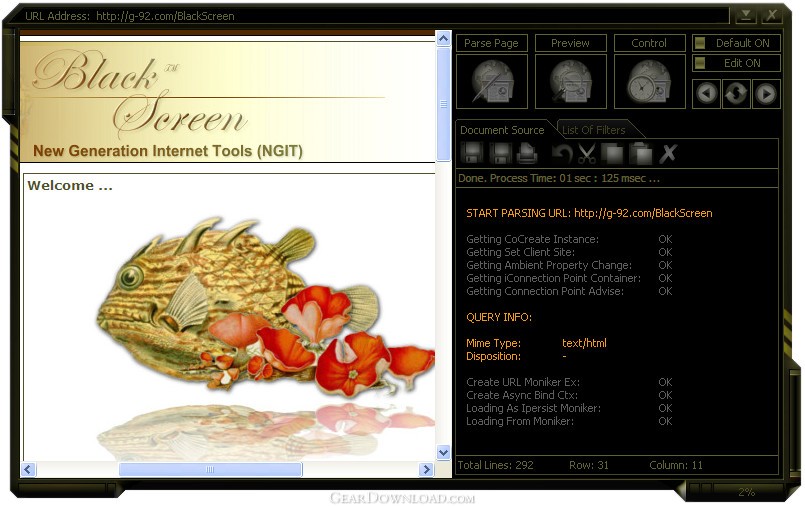This screenshot has width=805, height=506.
Task: Click the Preview globe-and-magnifier icon
Action: [x=570, y=82]
